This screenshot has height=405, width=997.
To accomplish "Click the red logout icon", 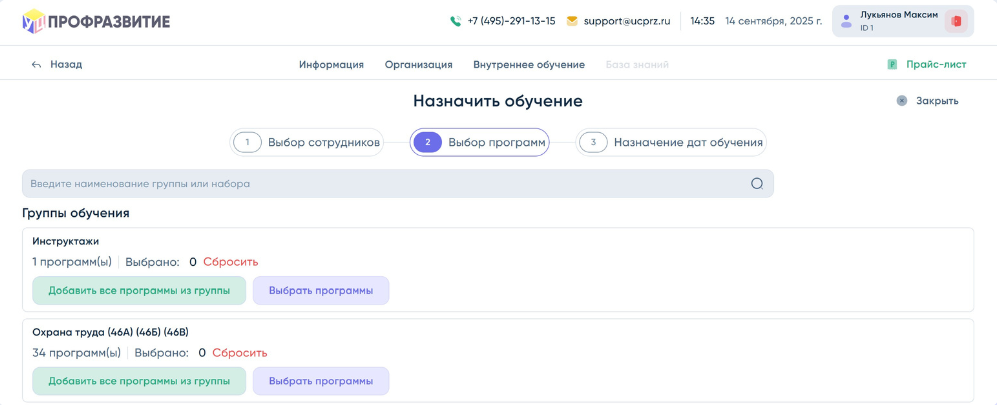I will 956,21.
